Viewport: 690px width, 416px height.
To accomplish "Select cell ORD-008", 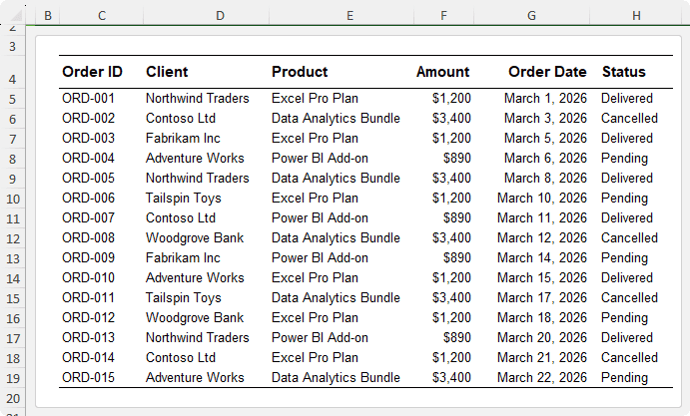I will (88, 238).
